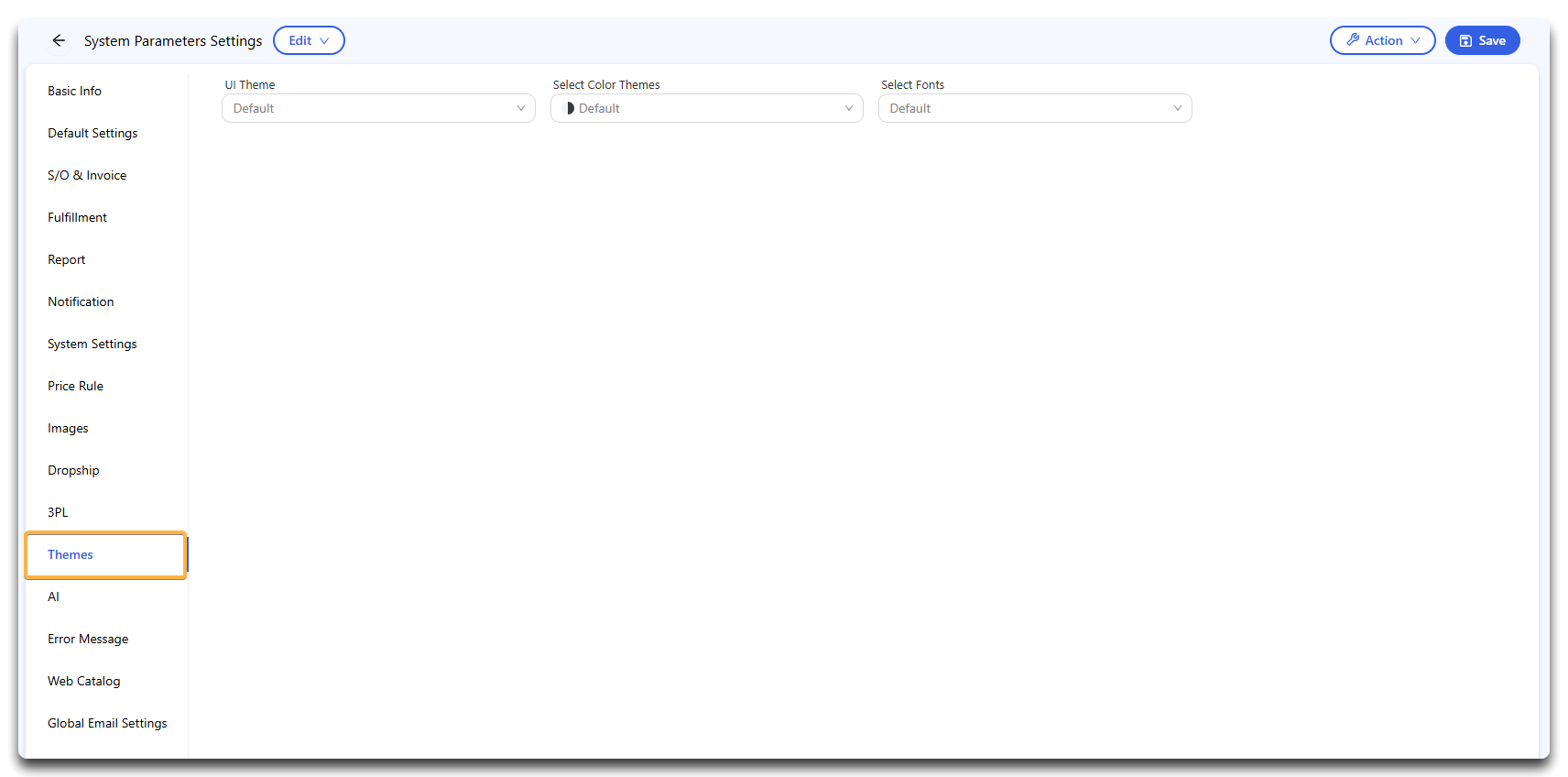Screen dimensions: 1568x777
Task: Click the Select Color Themes label
Action: click(606, 84)
